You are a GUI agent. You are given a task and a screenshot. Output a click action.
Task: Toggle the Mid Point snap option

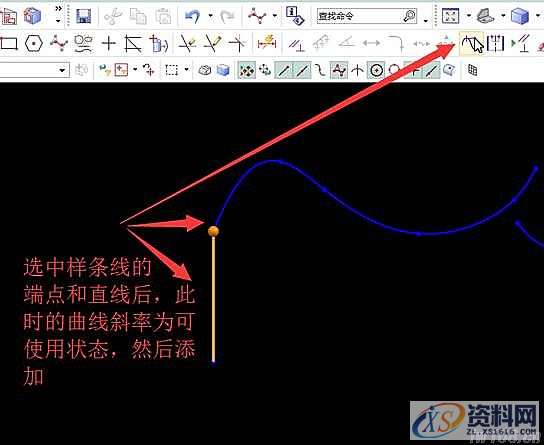302,70
